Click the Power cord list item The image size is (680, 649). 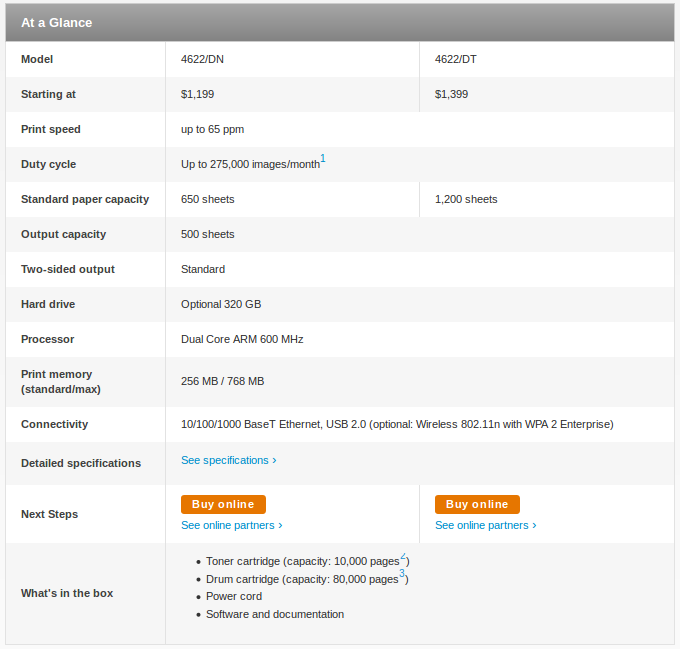(234, 596)
